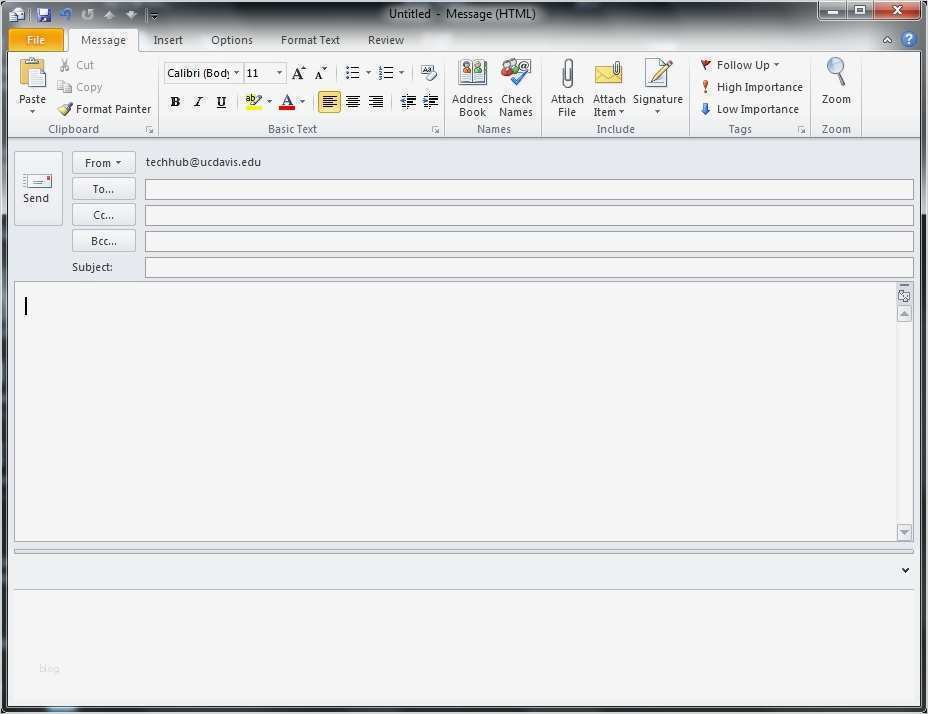Click the Send envelope button

coord(38,188)
